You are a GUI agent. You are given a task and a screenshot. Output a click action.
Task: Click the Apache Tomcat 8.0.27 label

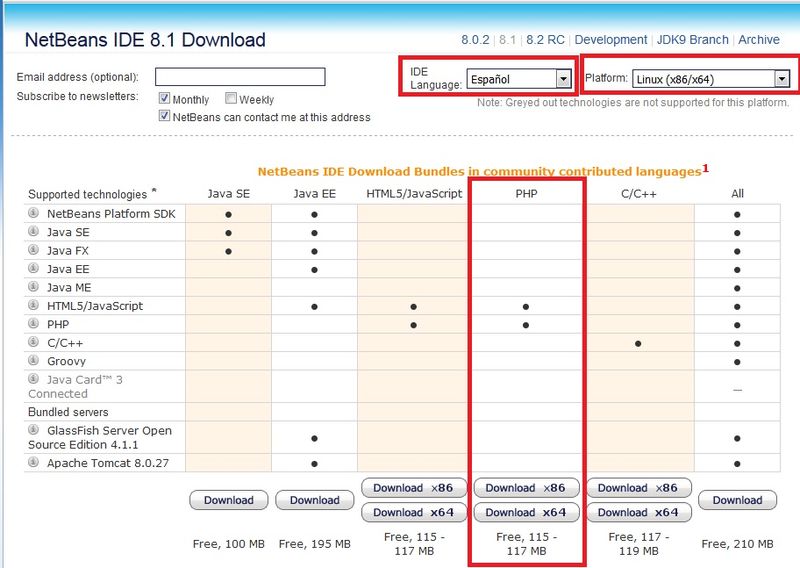pyautogui.click(x=108, y=463)
